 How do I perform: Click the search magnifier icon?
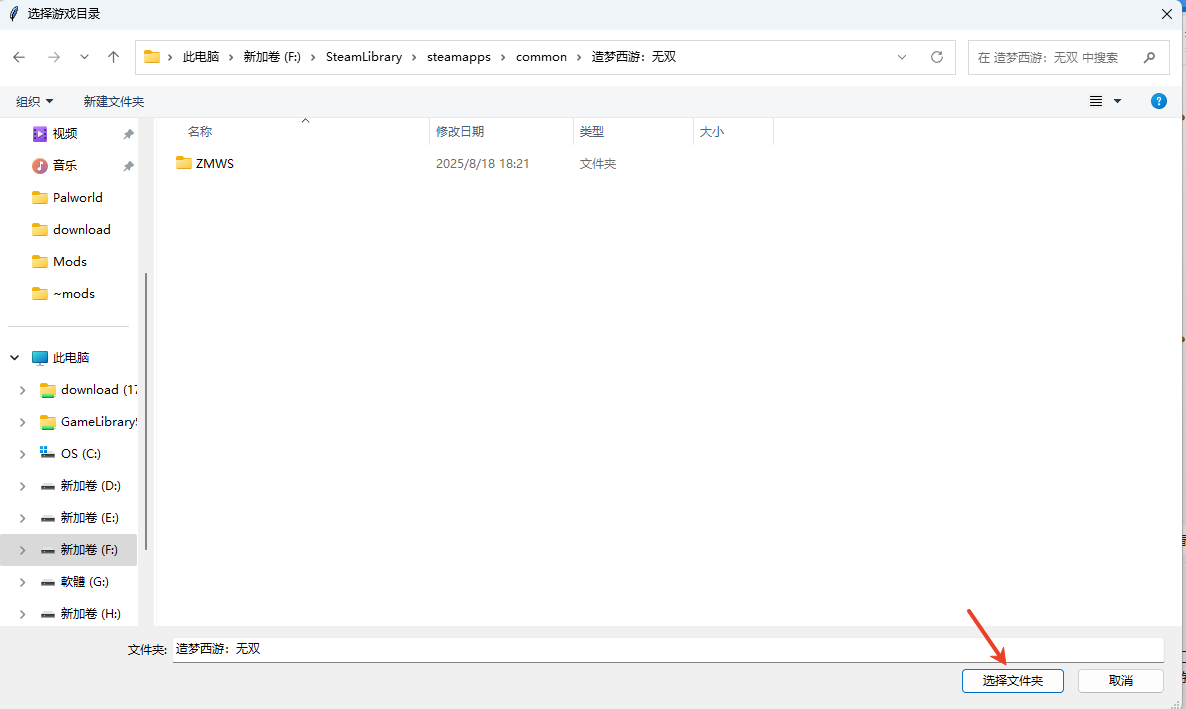click(1149, 57)
